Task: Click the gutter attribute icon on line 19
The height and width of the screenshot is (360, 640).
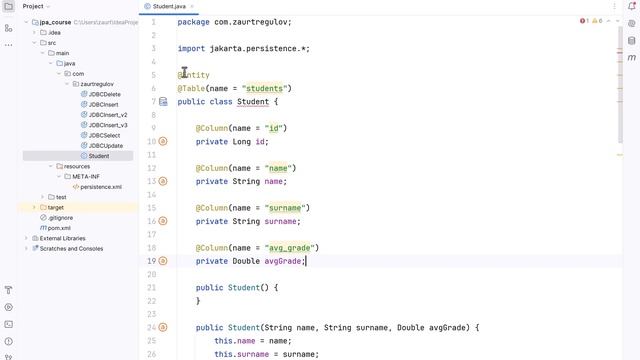Action: (163, 261)
